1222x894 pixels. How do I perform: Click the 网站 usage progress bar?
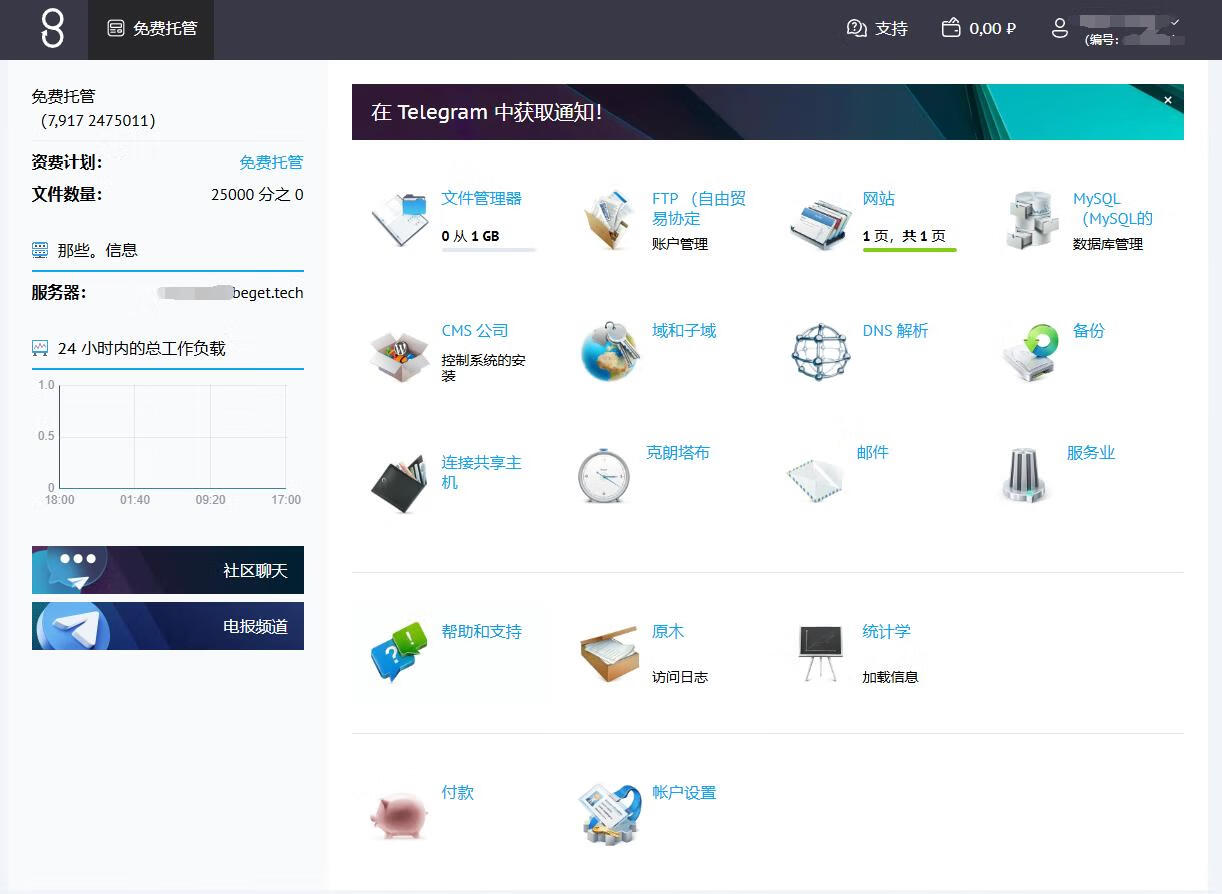point(909,249)
